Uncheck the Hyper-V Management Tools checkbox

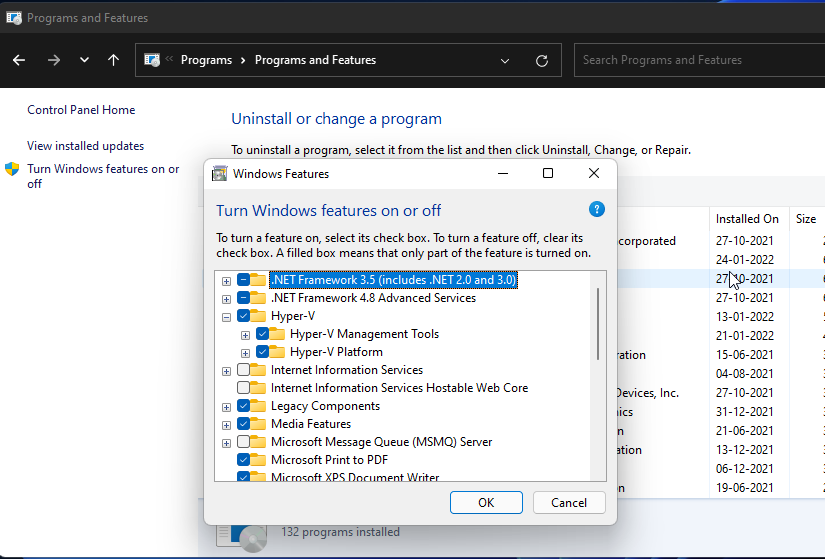263,334
